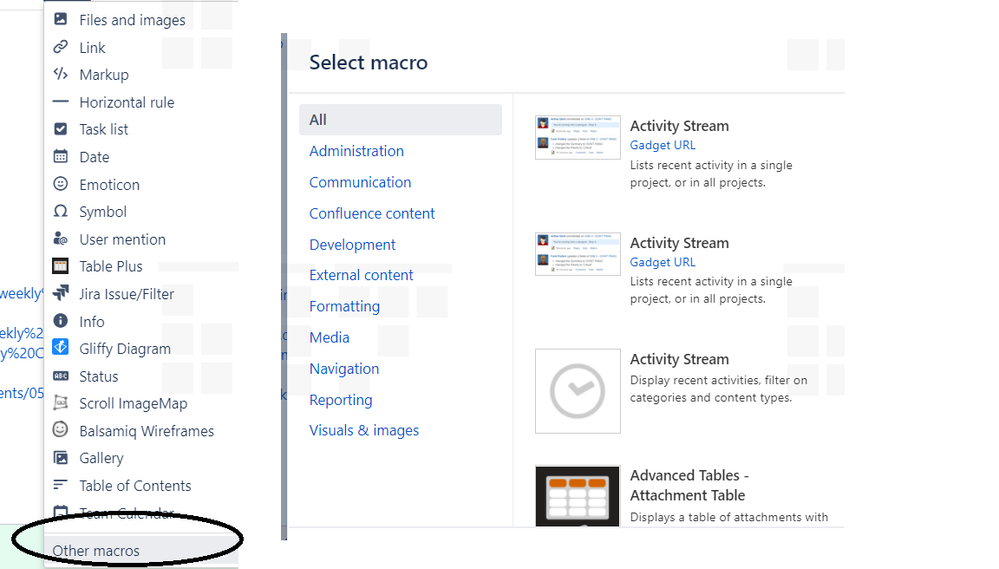Open Visuals & images category
Screen dimensions: 999x569
pos(364,431)
